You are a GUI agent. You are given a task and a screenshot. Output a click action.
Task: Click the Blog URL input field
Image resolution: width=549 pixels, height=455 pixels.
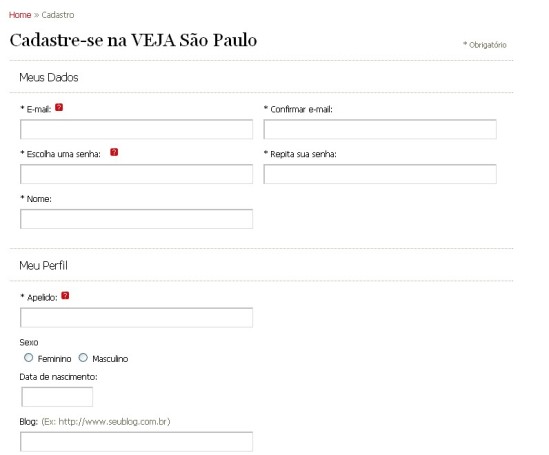[136, 442]
